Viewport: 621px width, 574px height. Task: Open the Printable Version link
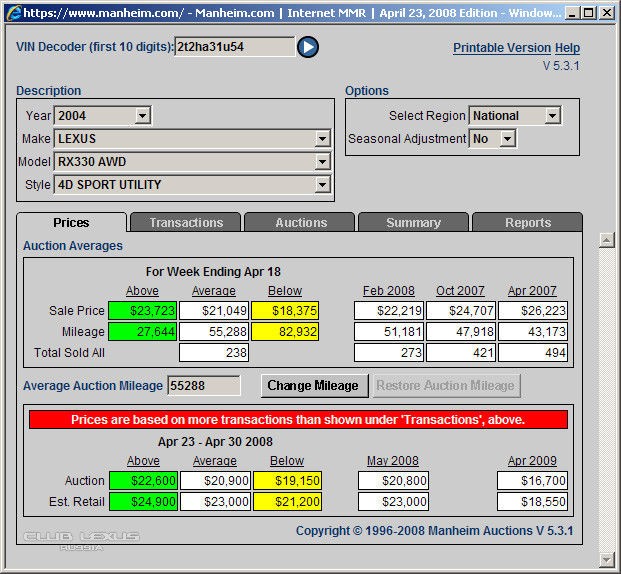click(501, 48)
